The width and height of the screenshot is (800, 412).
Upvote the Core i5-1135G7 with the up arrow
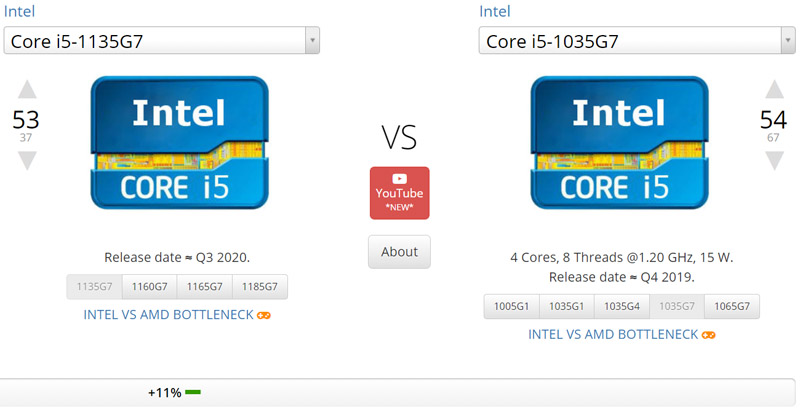click(x=27, y=89)
